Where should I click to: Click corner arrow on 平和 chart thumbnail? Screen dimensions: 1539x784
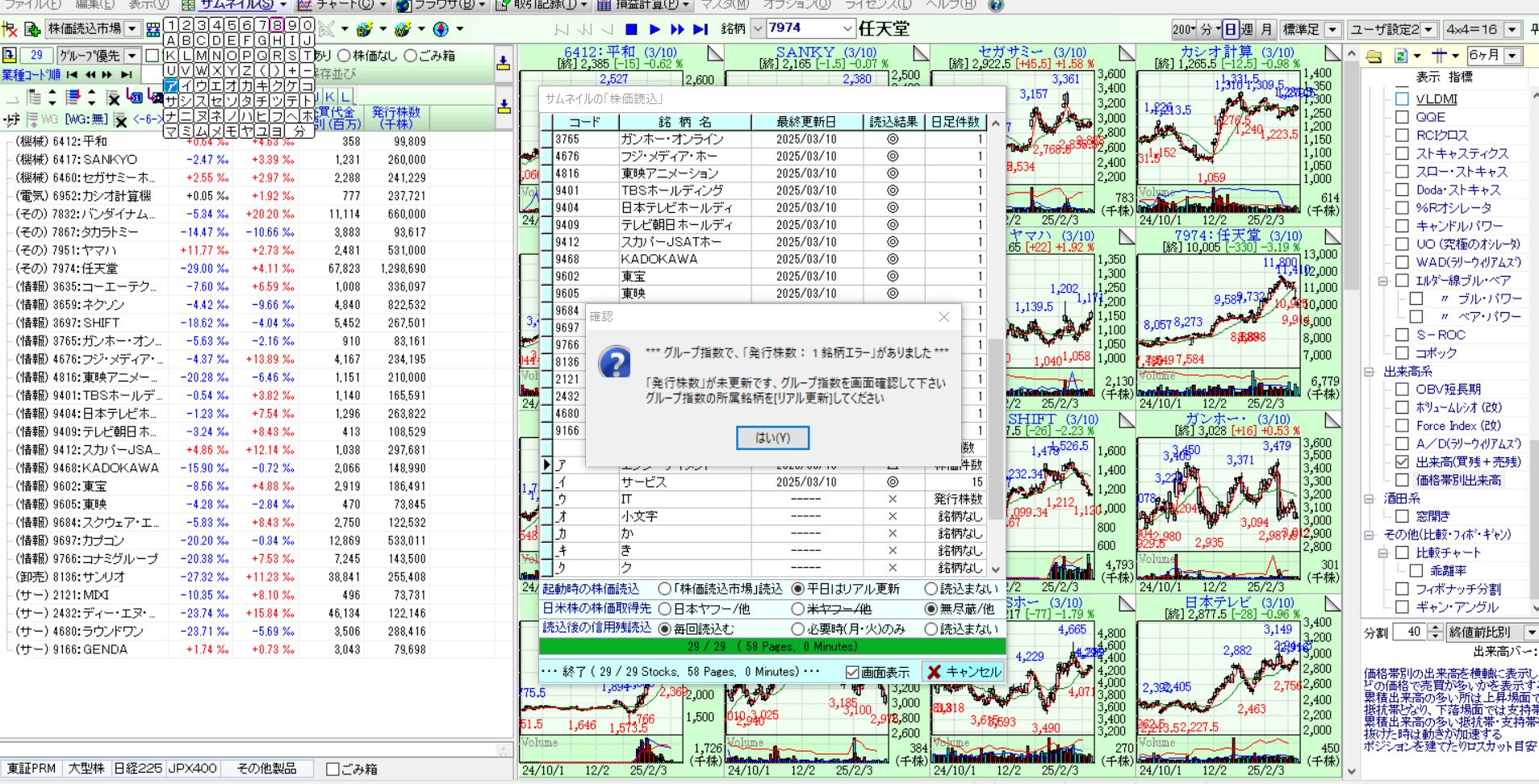[715, 54]
